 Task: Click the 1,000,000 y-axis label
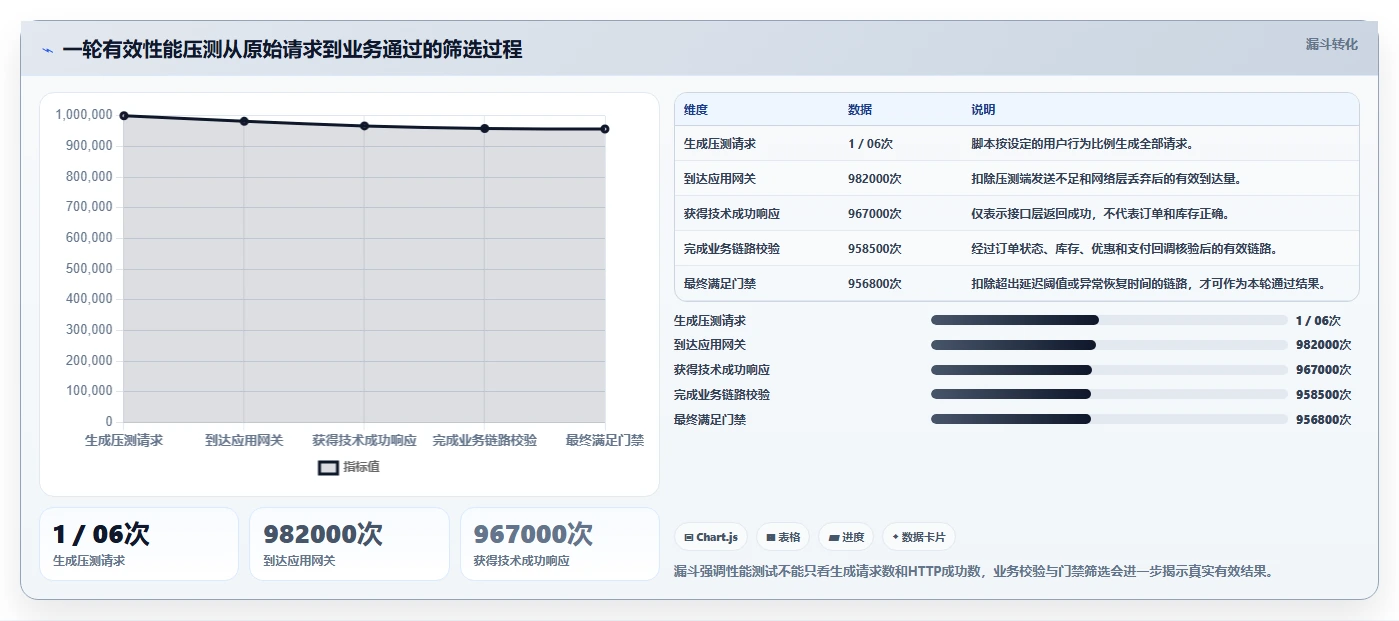84,115
